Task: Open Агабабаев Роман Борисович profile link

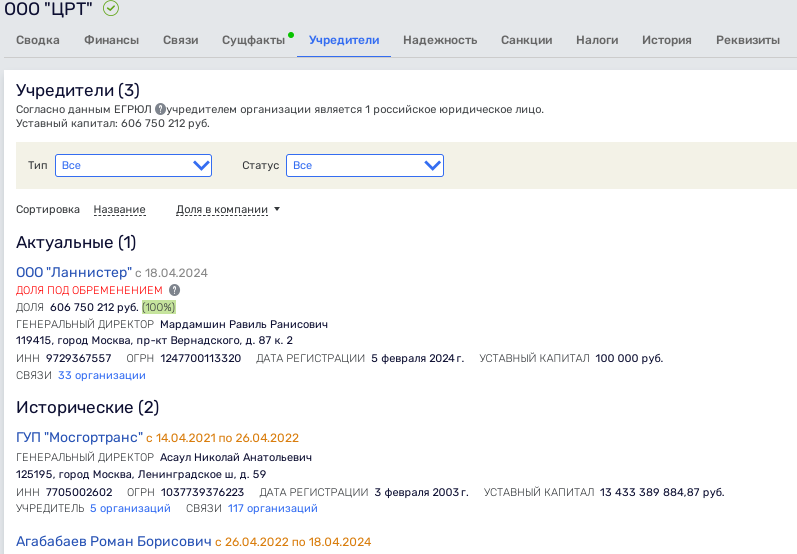Action: 114,542
